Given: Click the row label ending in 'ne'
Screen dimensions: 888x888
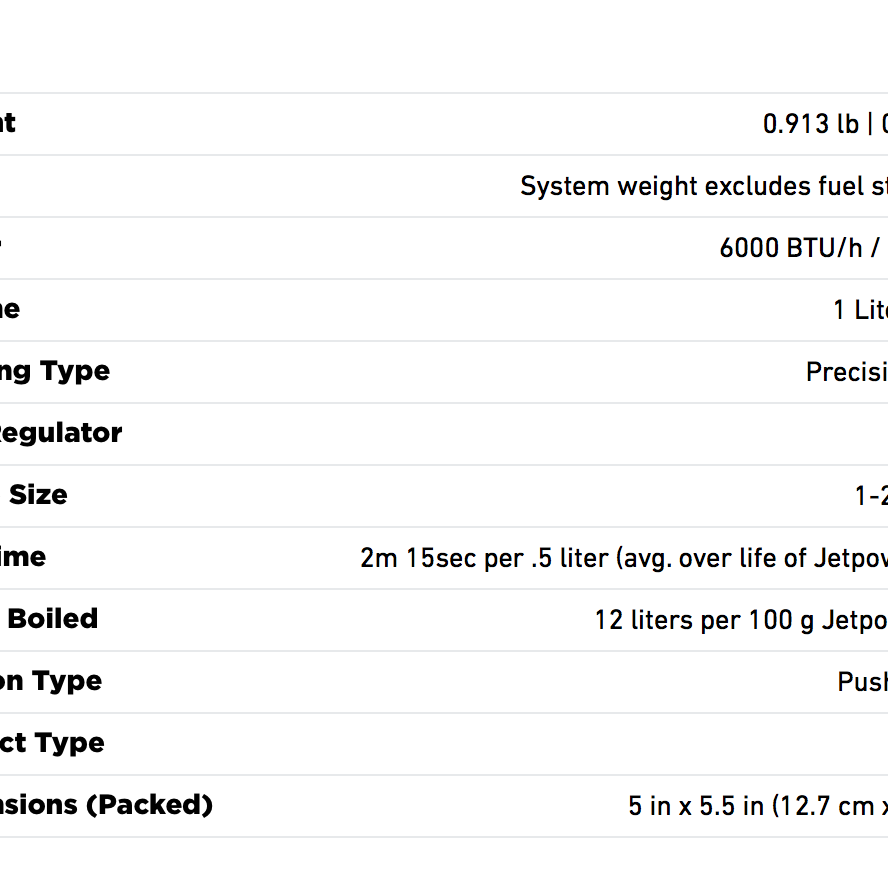Looking at the screenshot, I should [x=10, y=309].
